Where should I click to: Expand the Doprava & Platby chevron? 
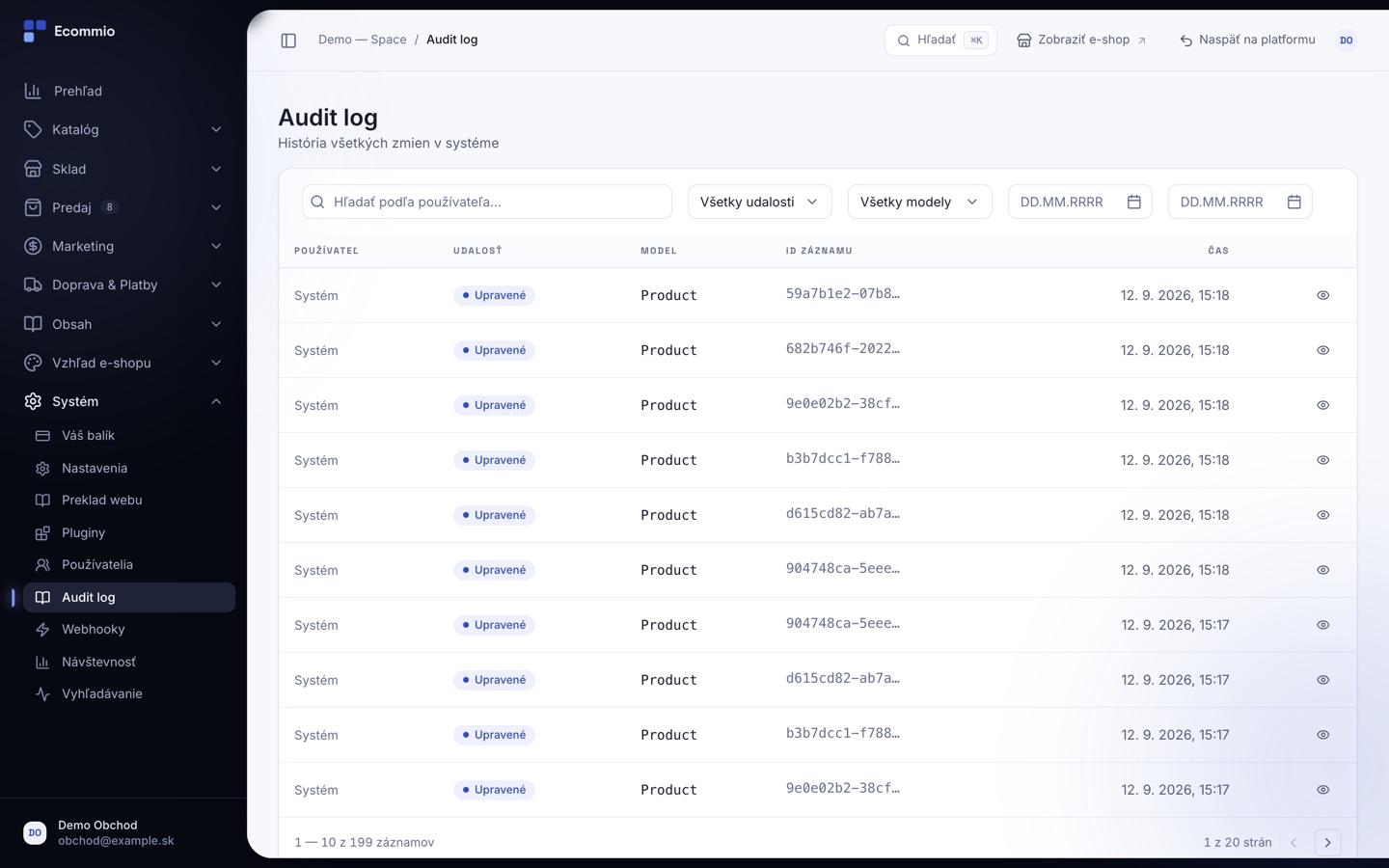[216, 285]
